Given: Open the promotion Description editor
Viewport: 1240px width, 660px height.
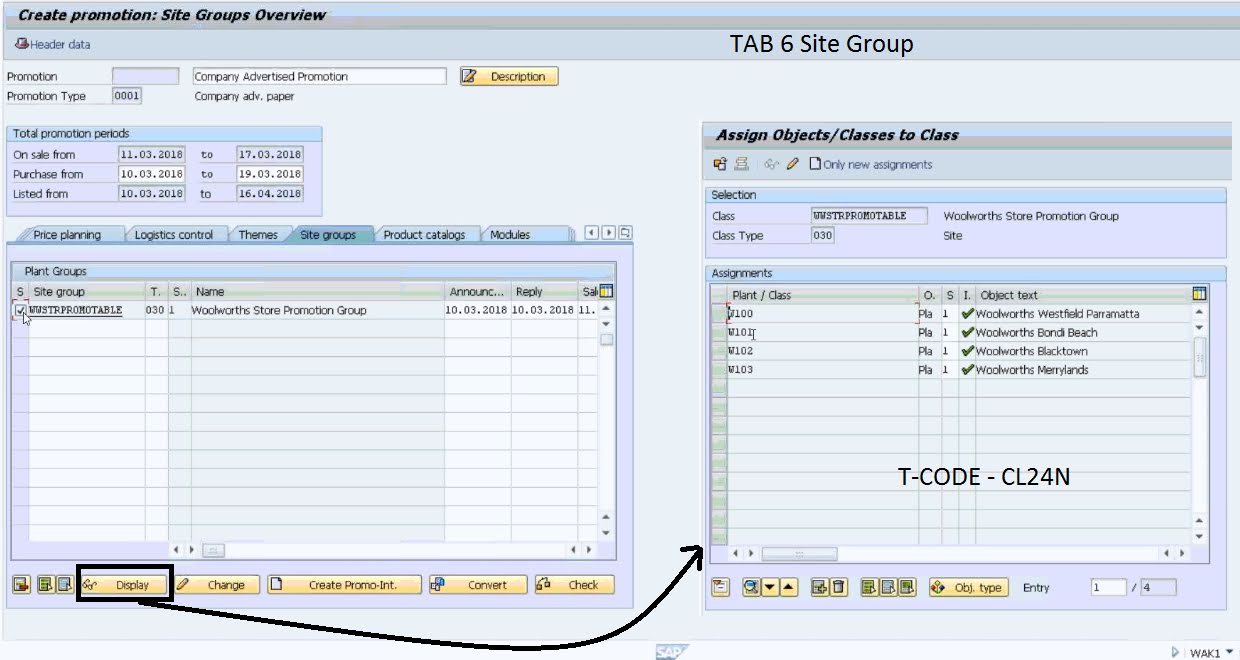Looking at the screenshot, I should coord(508,76).
